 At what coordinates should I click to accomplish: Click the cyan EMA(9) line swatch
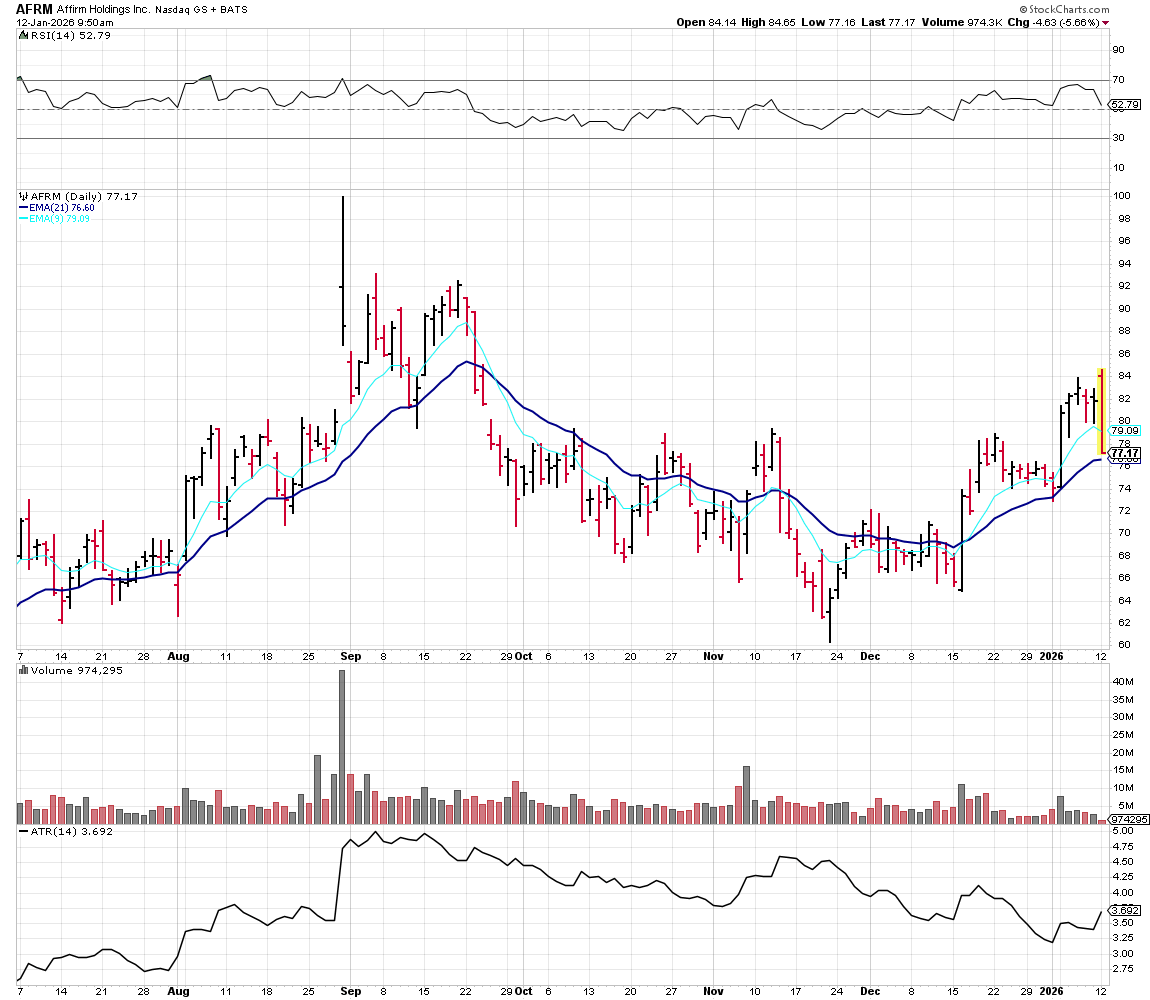tap(23, 219)
